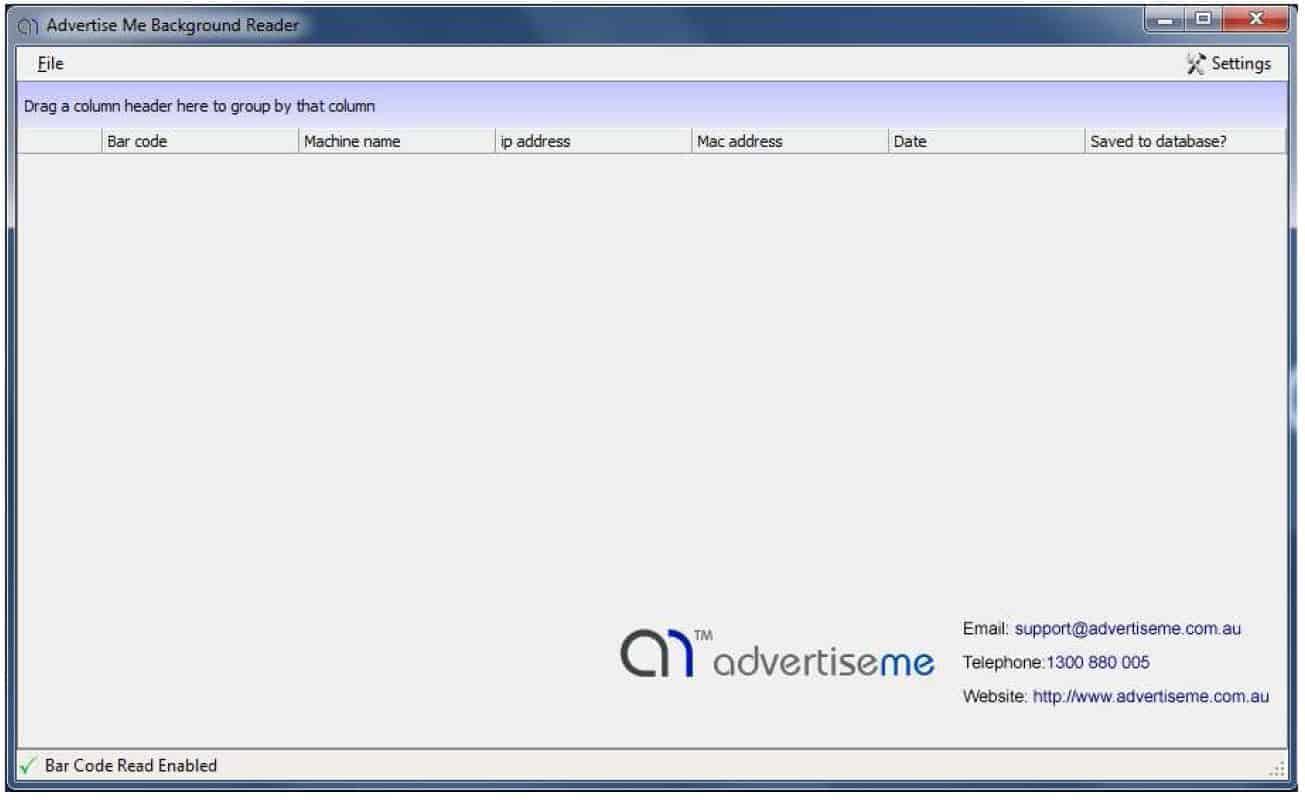Click the support@advertiseme.com.au email link
The width and height of the screenshot is (1305, 800).
tap(1127, 629)
